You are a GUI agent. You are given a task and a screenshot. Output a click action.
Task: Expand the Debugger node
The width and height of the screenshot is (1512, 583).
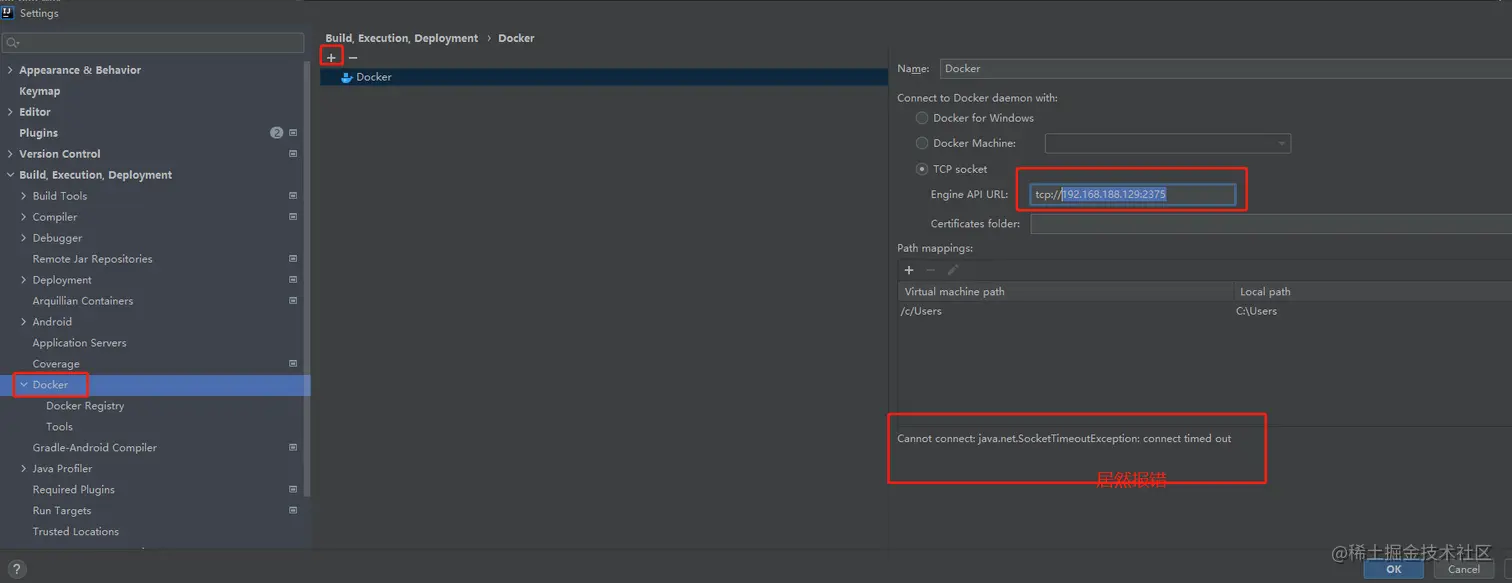(24, 238)
